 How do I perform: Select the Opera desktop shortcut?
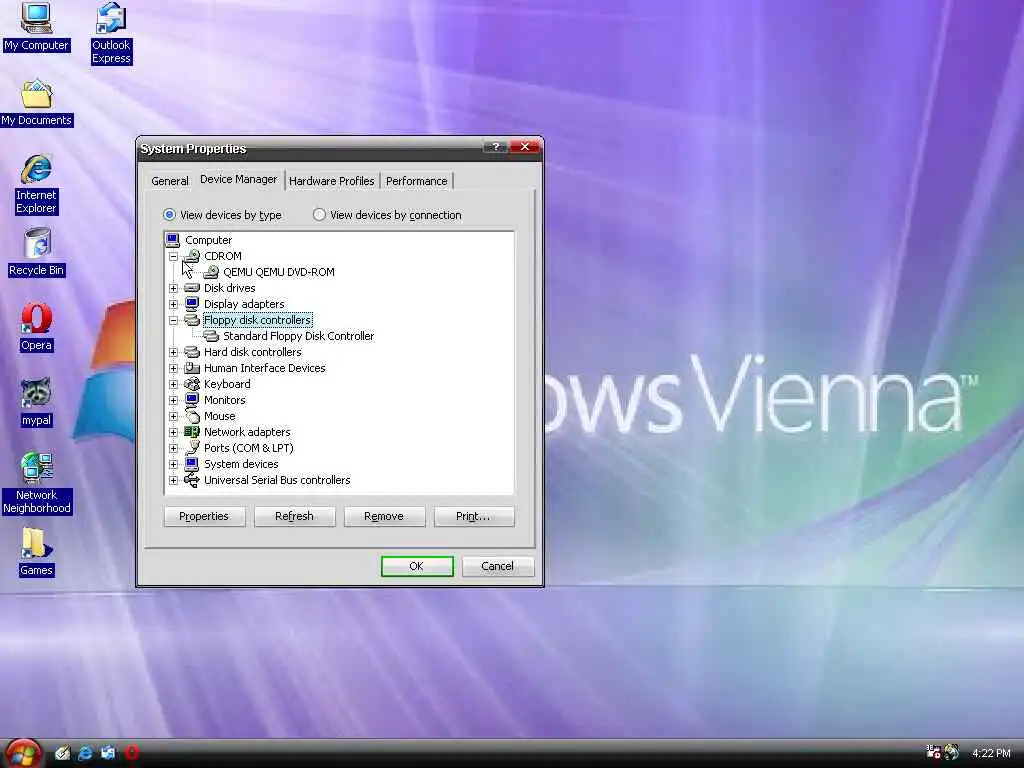coord(36,319)
